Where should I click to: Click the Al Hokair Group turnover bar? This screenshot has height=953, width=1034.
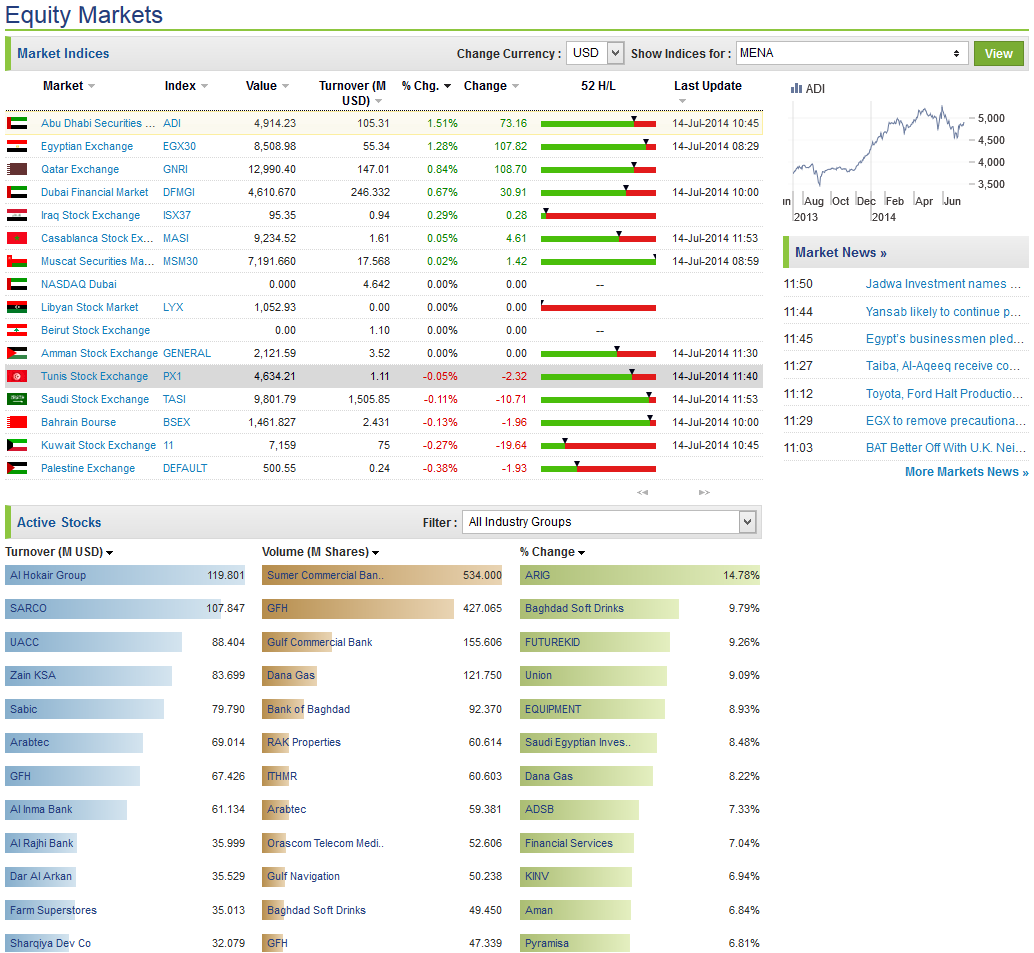pyautogui.click(x=125, y=575)
